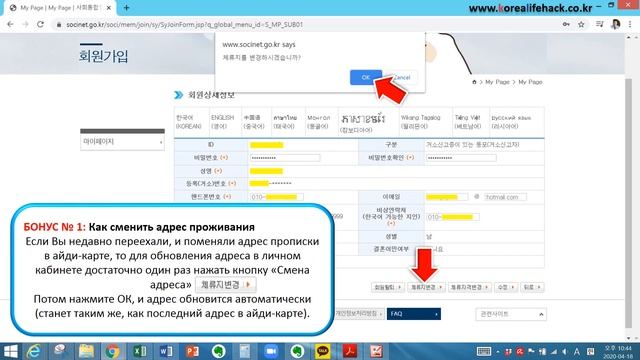640x360 pixels.
Task: Click 수정 edit button
Action: 506,287
